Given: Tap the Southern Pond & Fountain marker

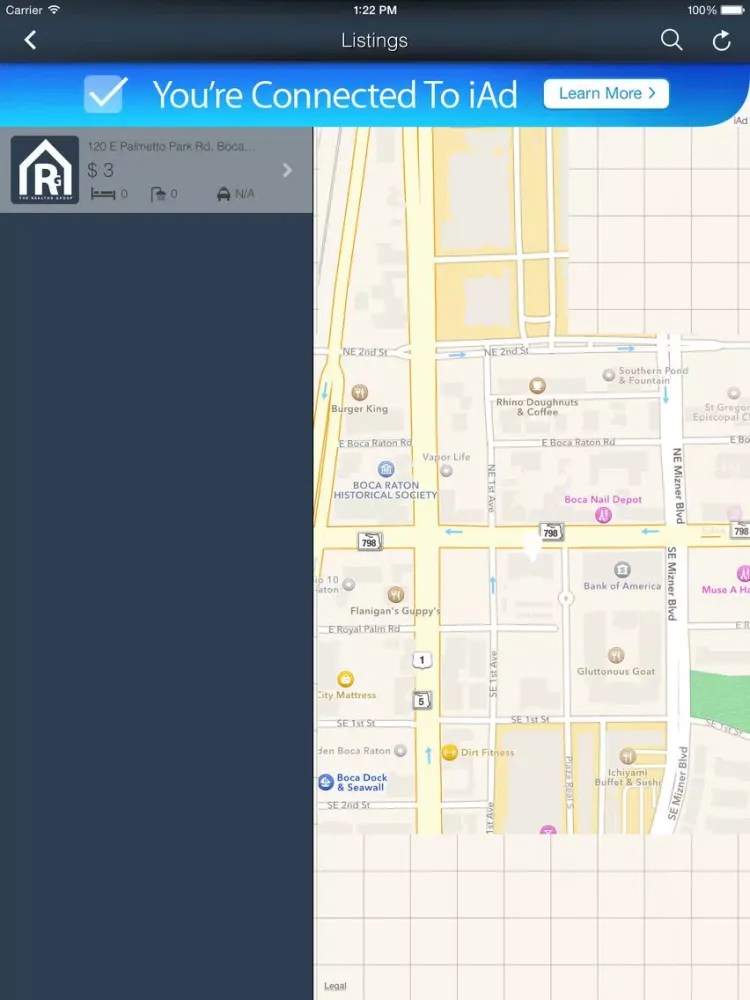Looking at the screenshot, I should click(x=609, y=375).
